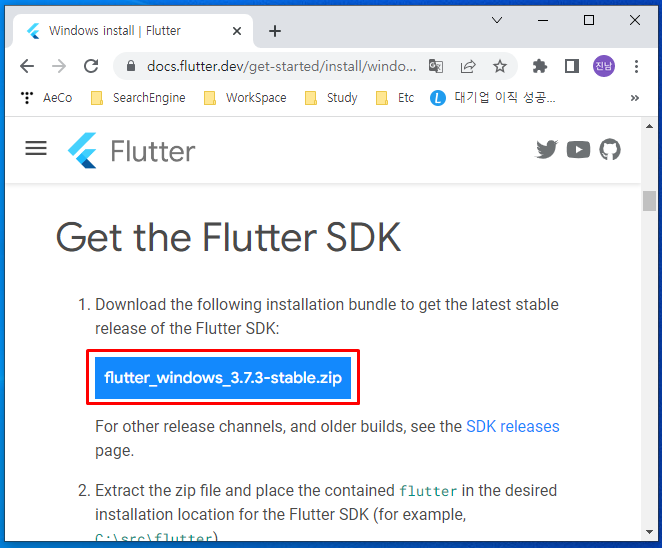
Task: Open the AeCo bookmark
Action: click(x=46, y=98)
